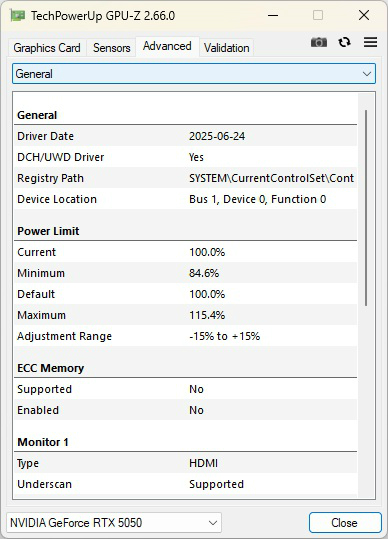Open the NVIDIA GeForce RTX 5050 GPU selector
388x539 pixels.
pyautogui.click(x=114, y=523)
